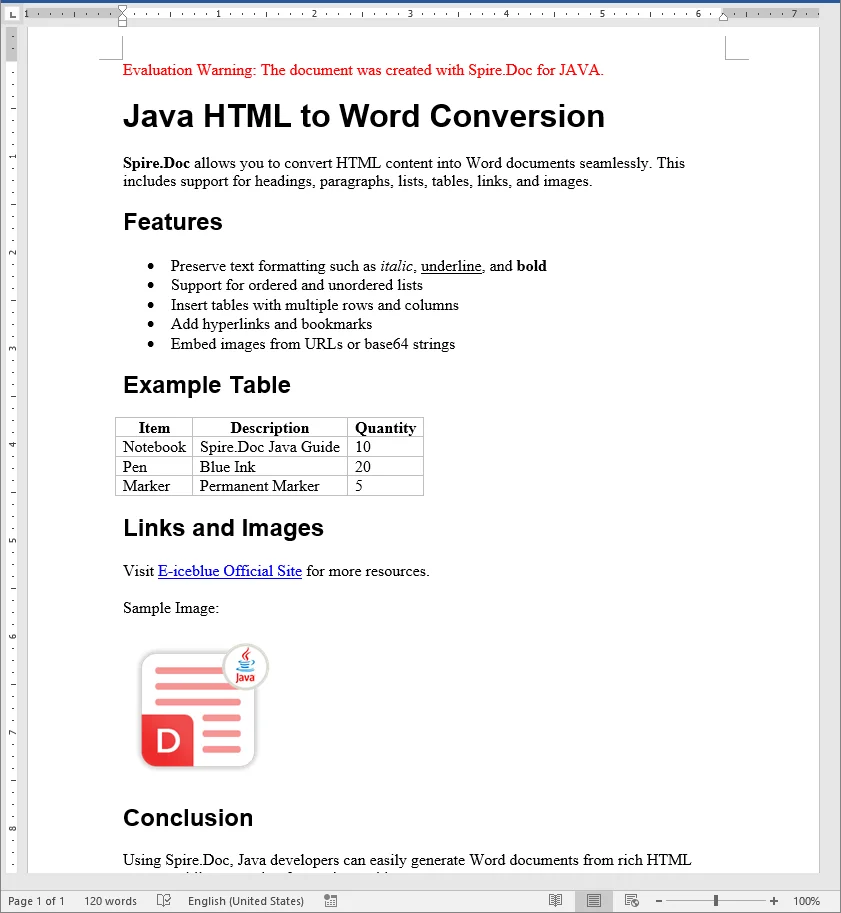Click the Example Table heading
The width and height of the screenshot is (841, 913).
pos(207,385)
